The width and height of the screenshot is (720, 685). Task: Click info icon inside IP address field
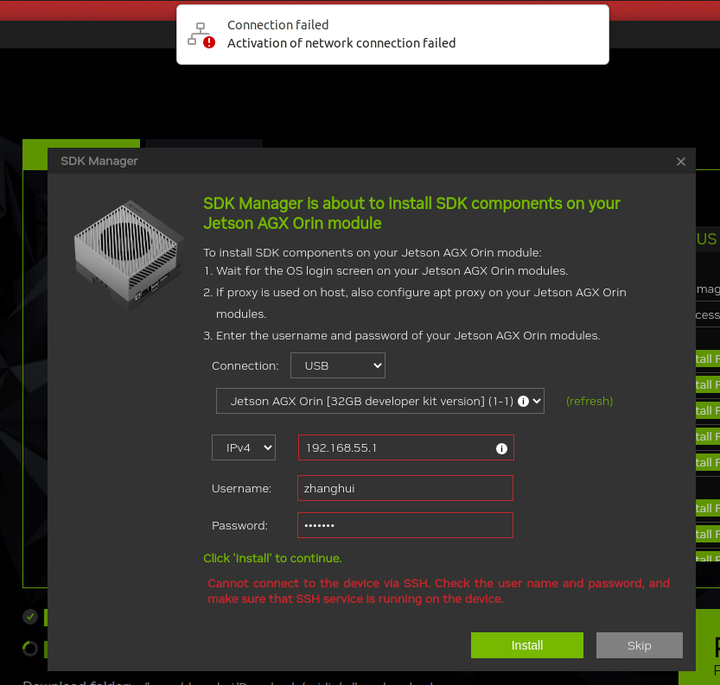point(501,449)
